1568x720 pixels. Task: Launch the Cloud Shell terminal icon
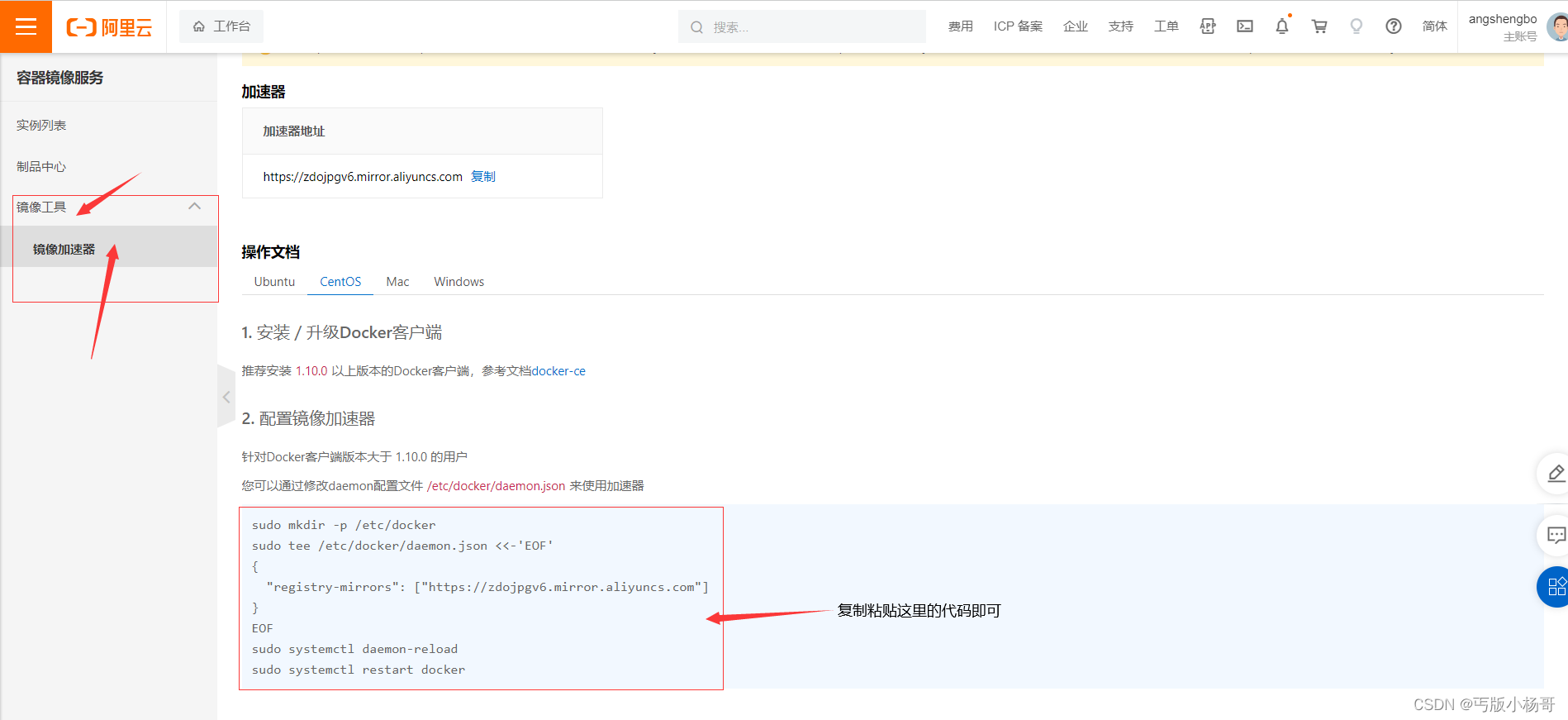pyautogui.click(x=1245, y=26)
